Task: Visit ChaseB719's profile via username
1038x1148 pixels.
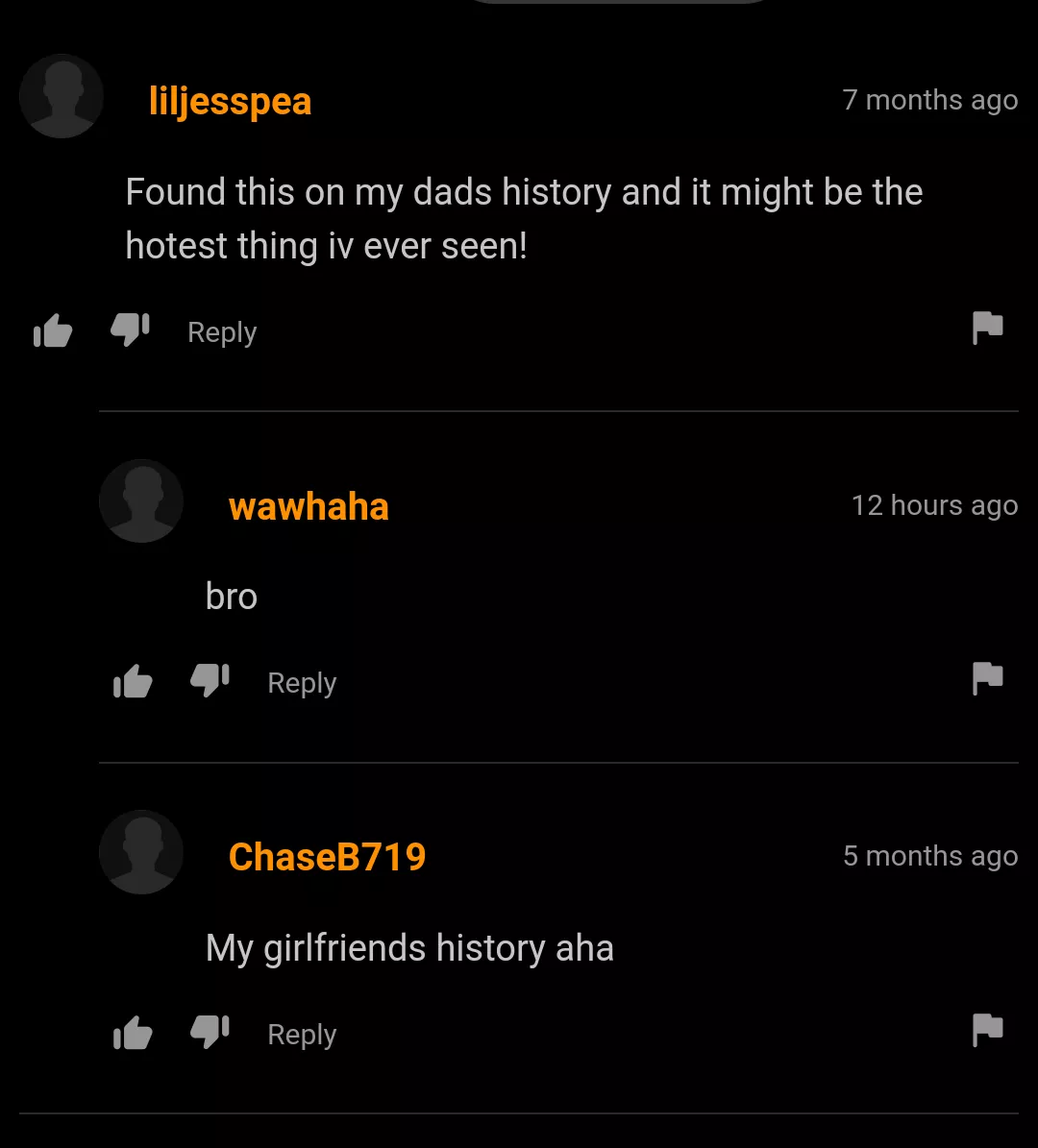Action: (327, 857)
